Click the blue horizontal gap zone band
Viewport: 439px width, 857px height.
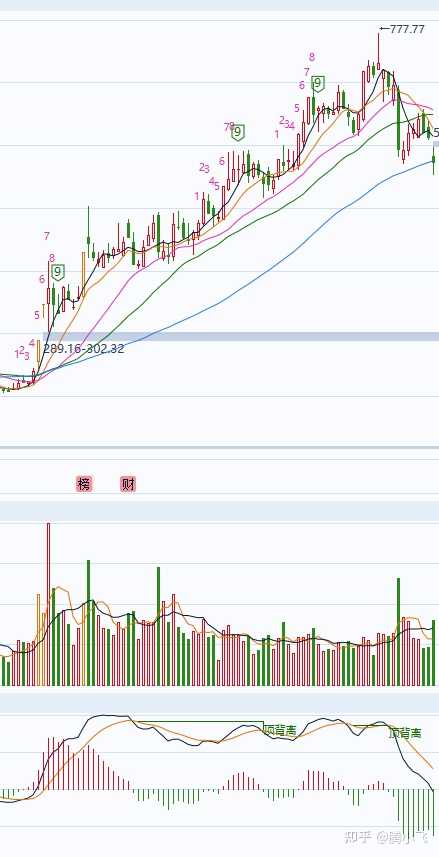click(241, 337)
